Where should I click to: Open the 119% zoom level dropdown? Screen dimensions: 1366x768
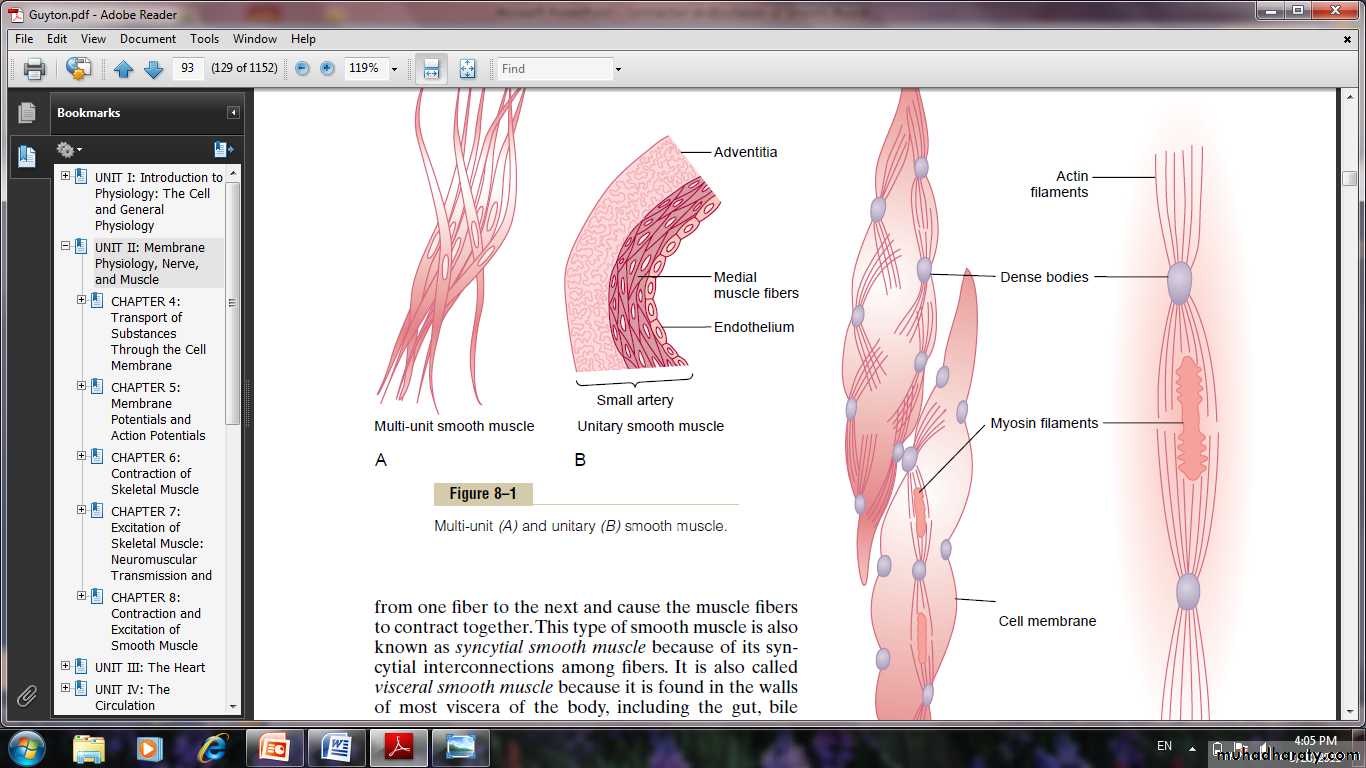[394, 69]
